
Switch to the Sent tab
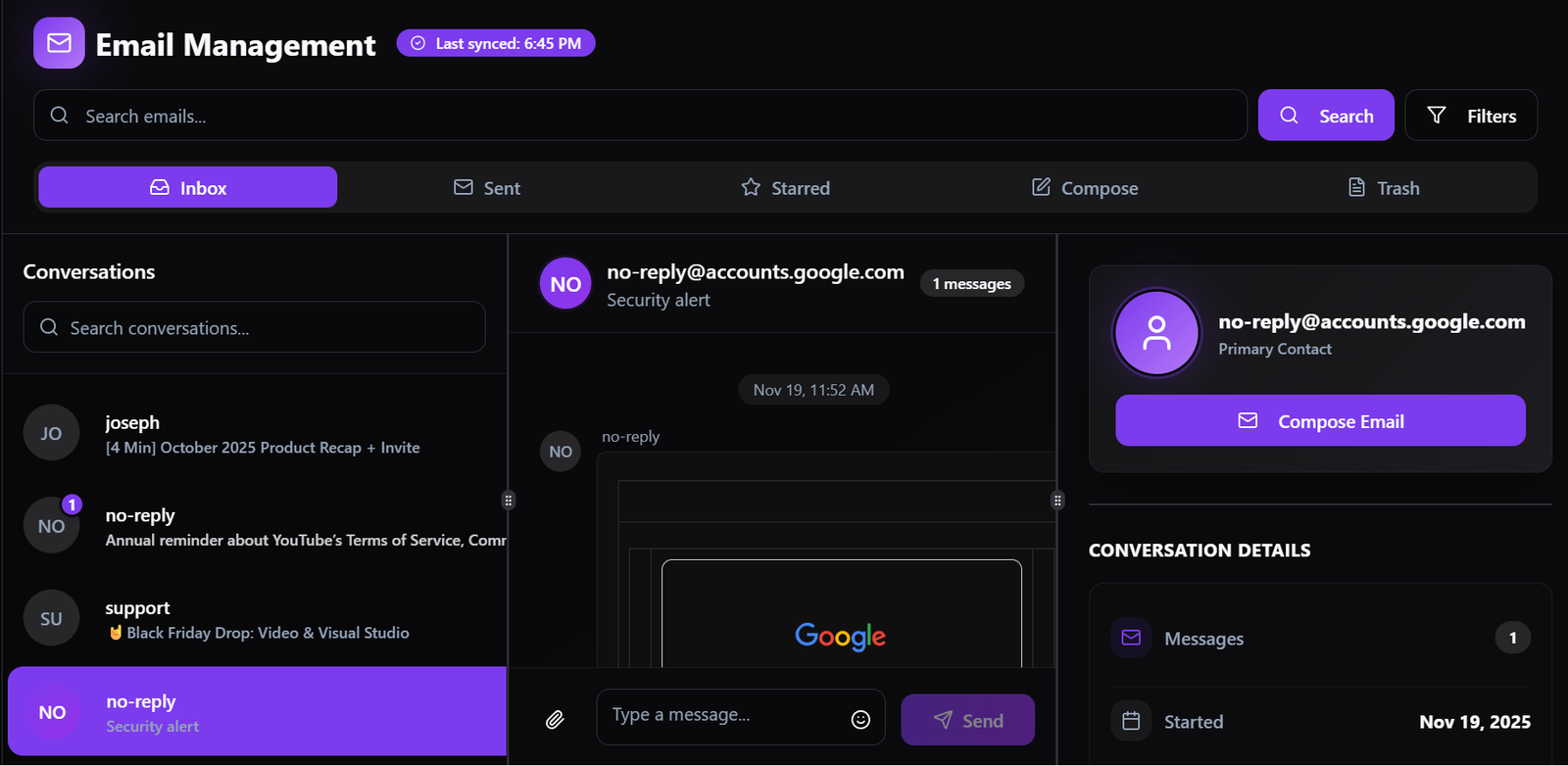point(487,187)
